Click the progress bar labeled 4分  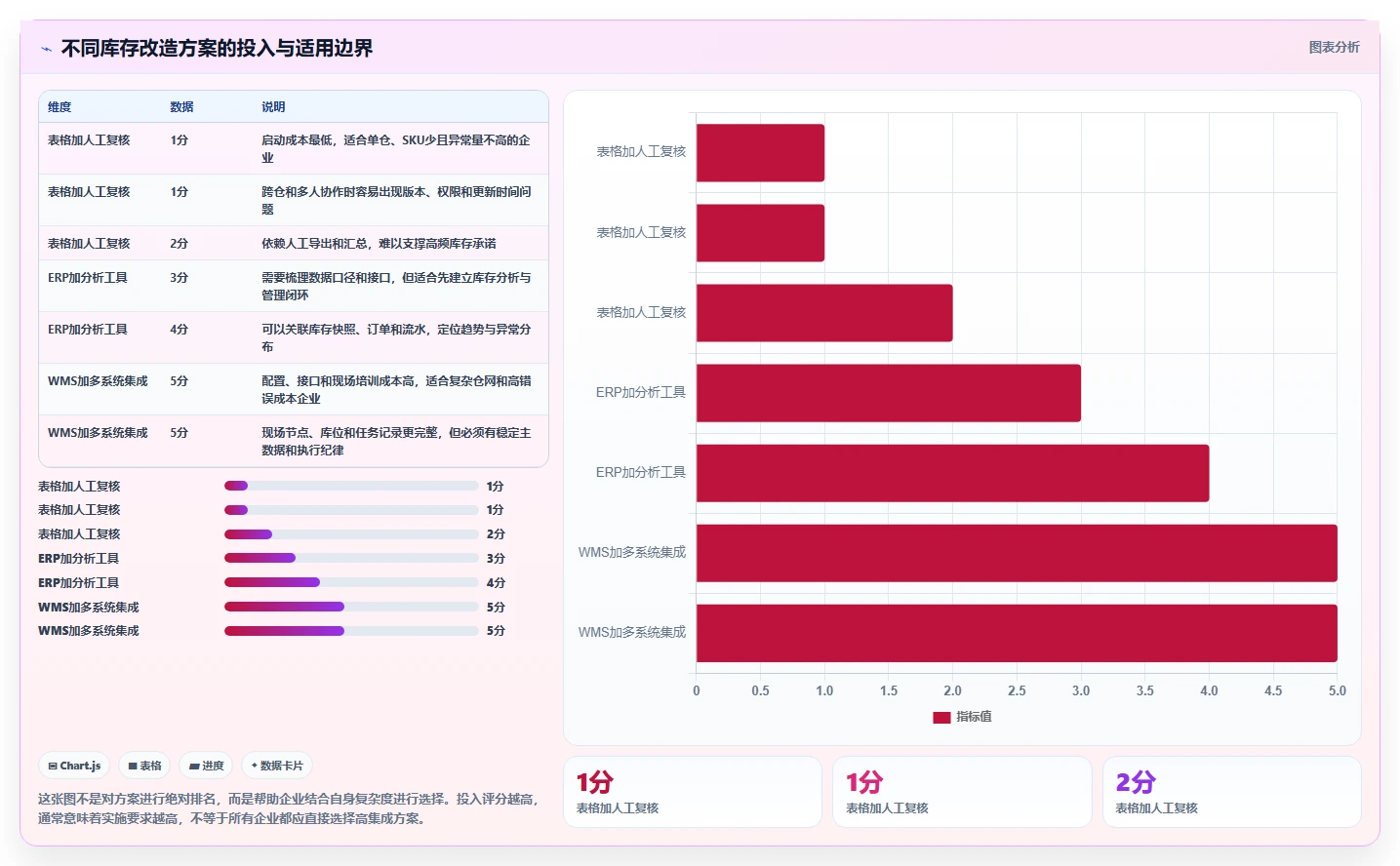[x=351, y=582]
